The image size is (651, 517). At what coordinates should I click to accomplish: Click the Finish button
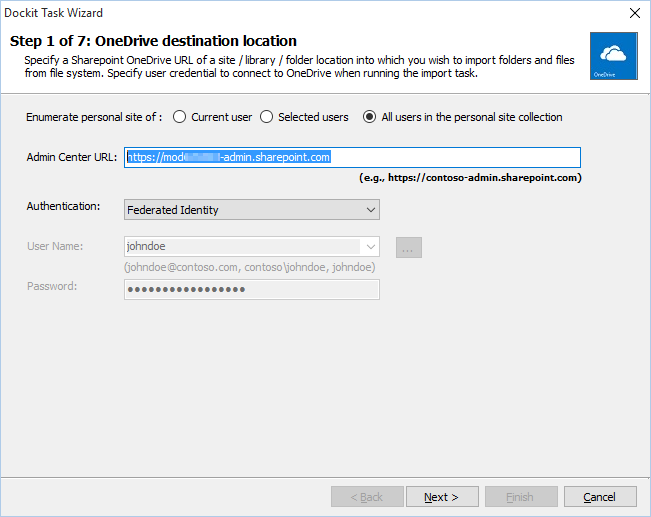(x=521, y=497)
